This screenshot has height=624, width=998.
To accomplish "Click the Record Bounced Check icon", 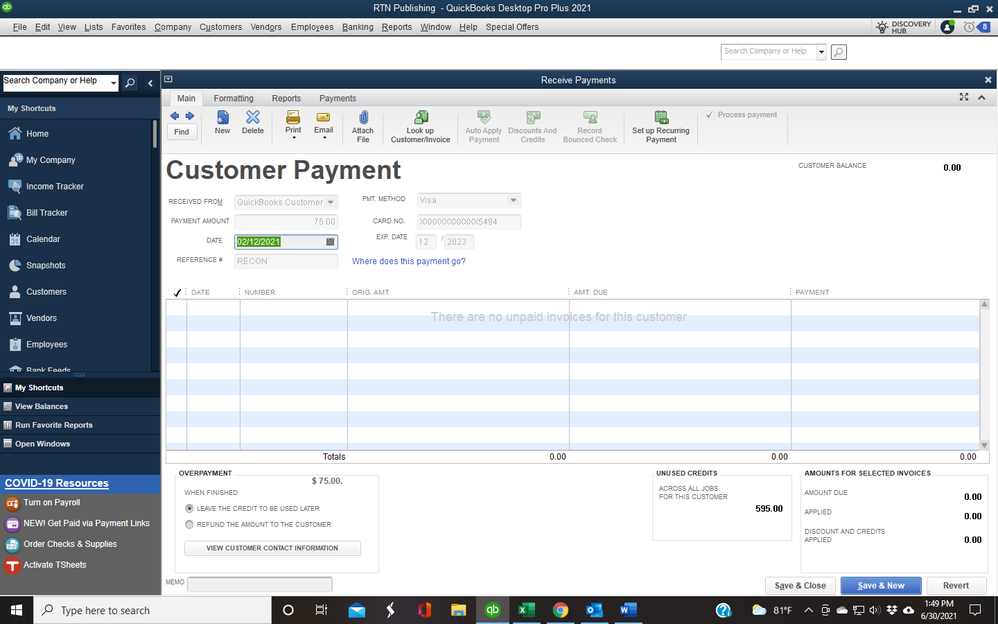I will (589, 126).
